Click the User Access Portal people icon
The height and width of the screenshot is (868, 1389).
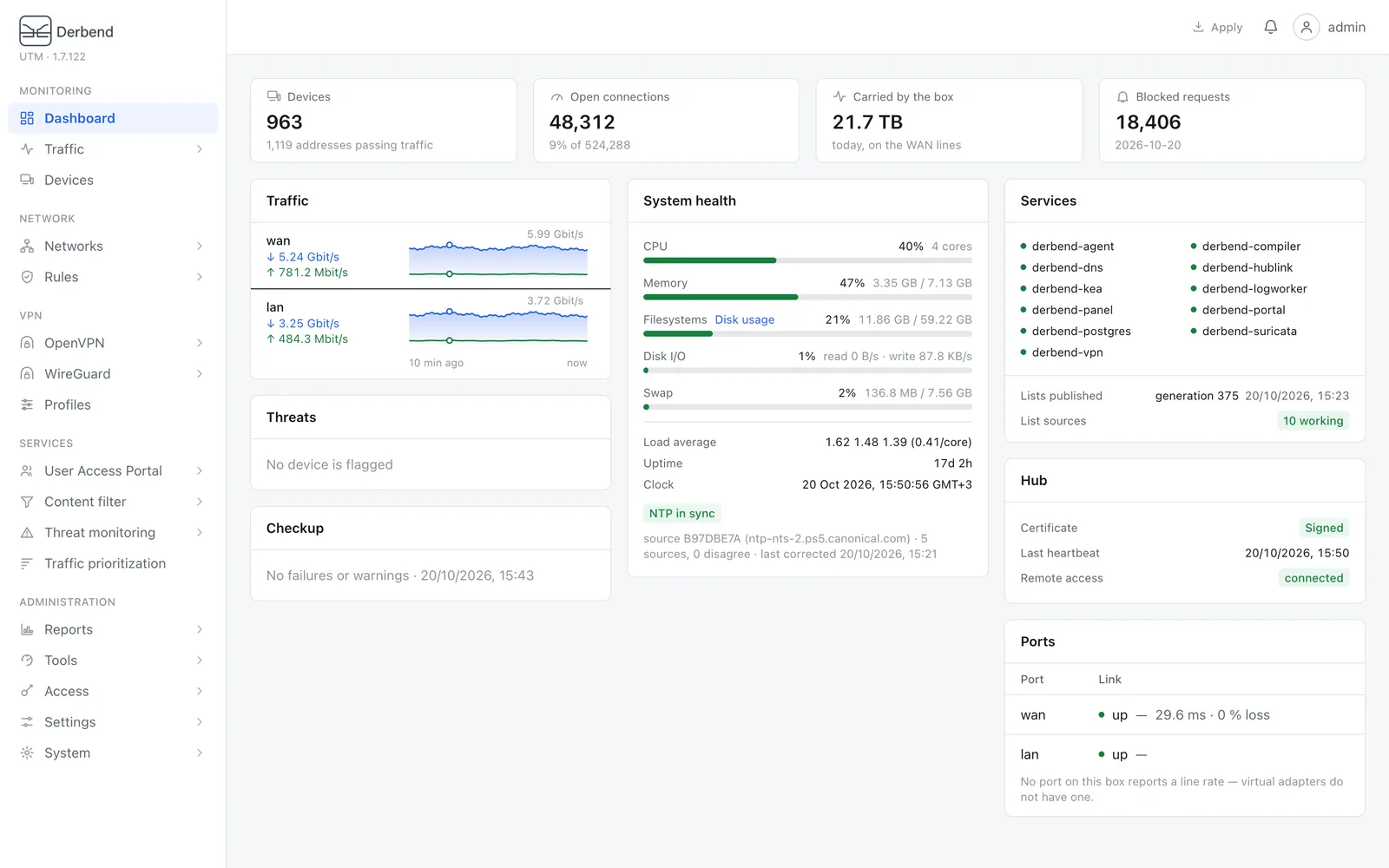click(x=27, y=470)
